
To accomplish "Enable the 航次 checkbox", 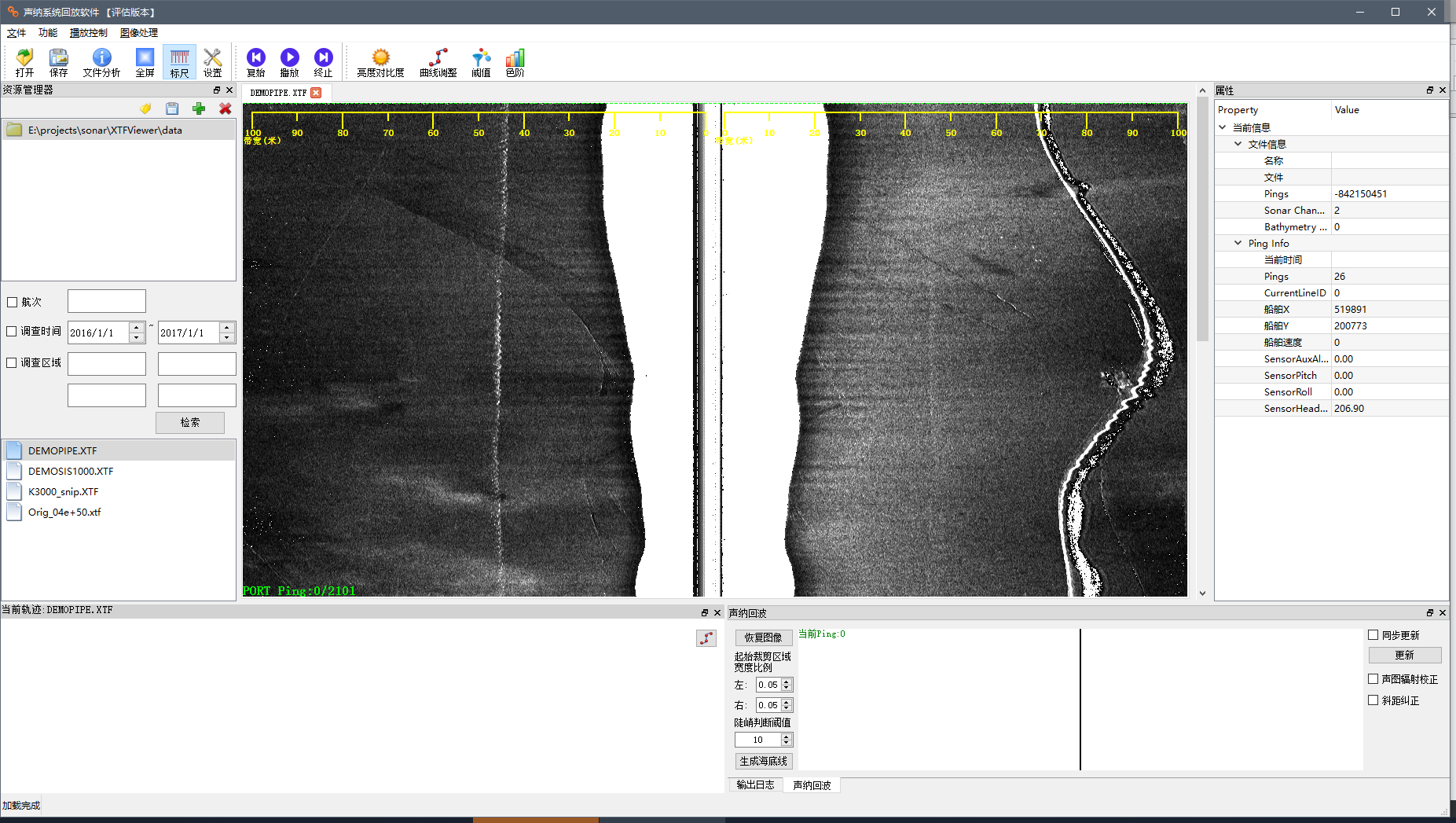I will coord(12,302).
